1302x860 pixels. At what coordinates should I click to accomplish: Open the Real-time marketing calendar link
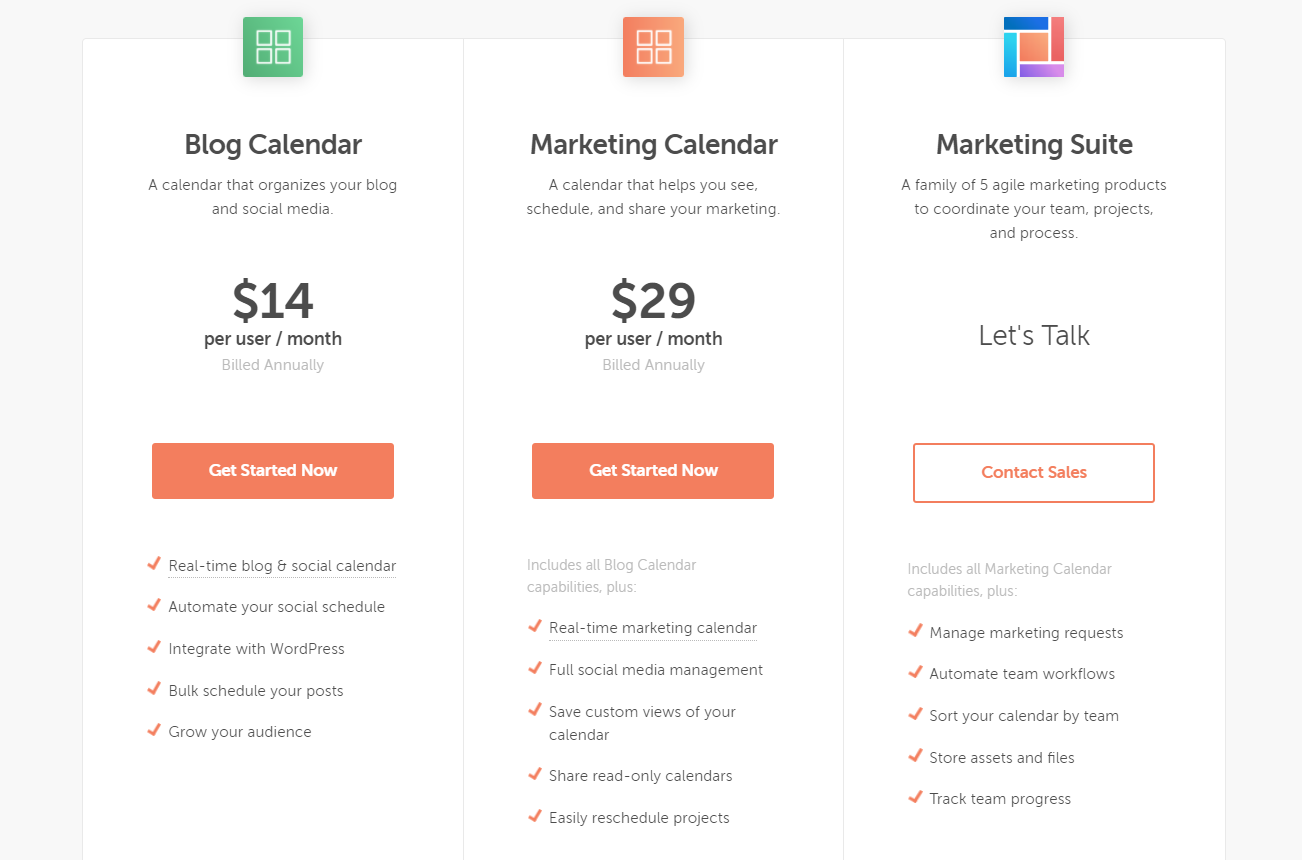pos(653,628)
